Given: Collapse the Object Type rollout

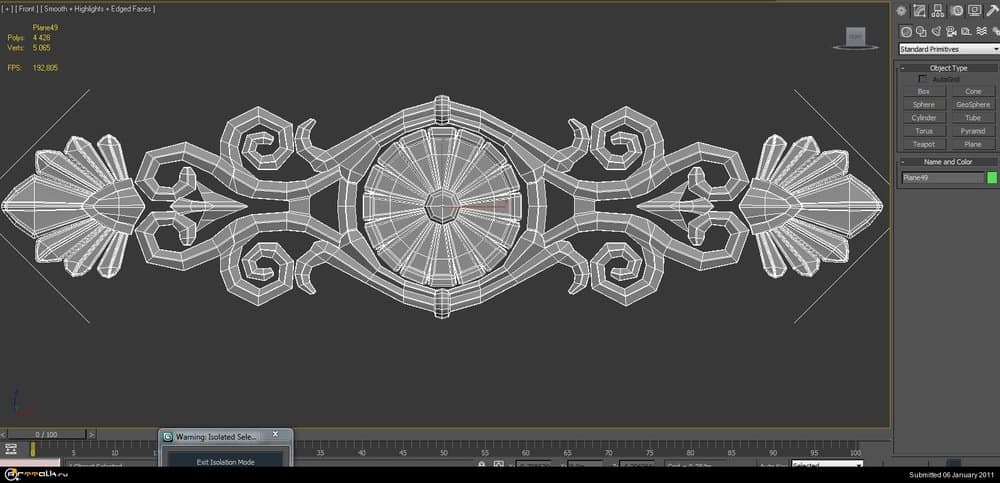Looking at the screenshot, I should pyautogui.click(x=948, y=68).
